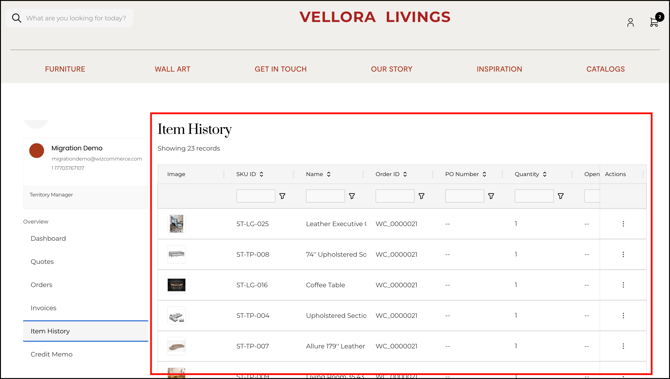Image resolution: width=670 pixels, height=379 pixels.
Task: Click SKU cell ST-TP-007
Action: point(253,346)
